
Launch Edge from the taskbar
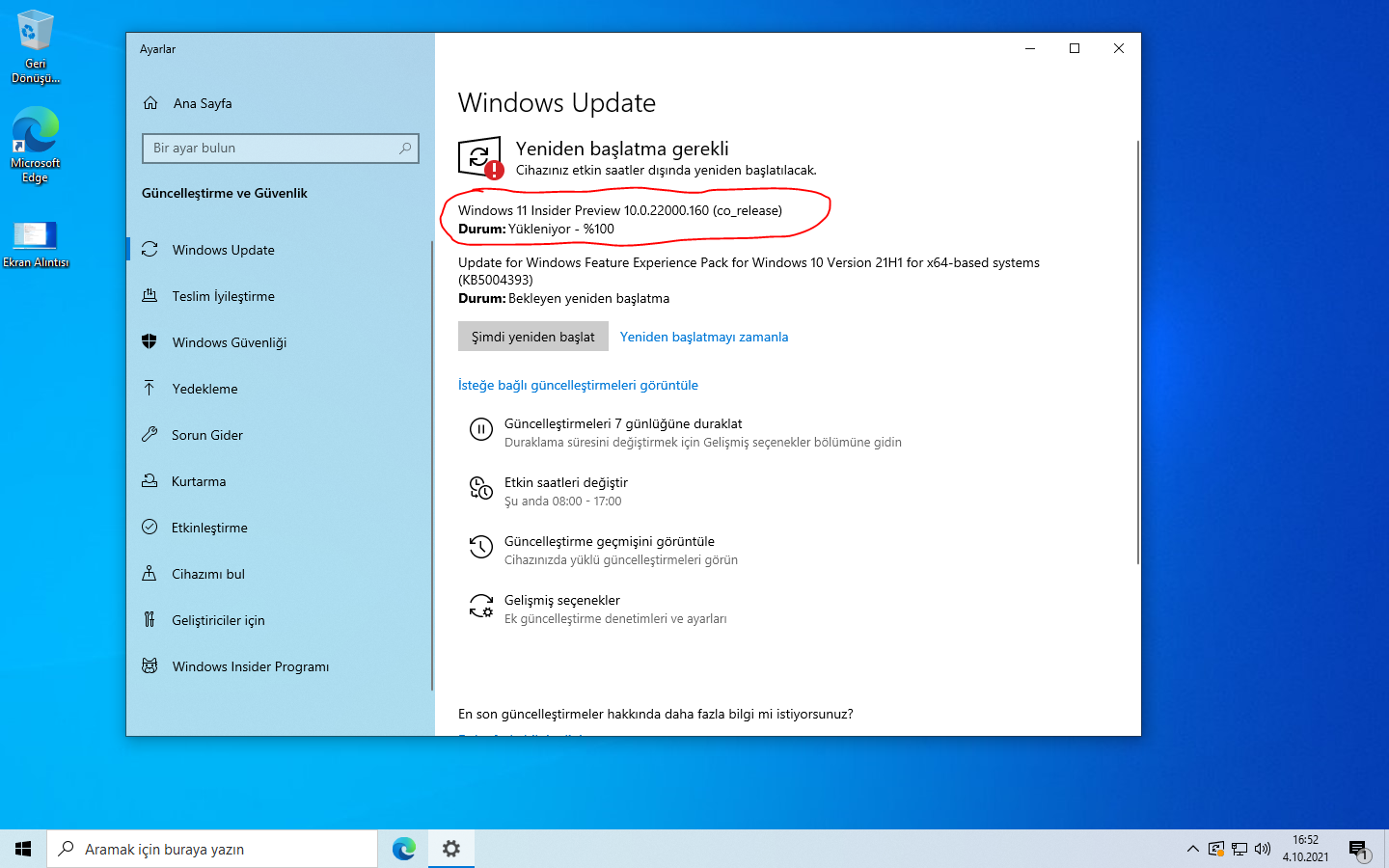point(404,849)
